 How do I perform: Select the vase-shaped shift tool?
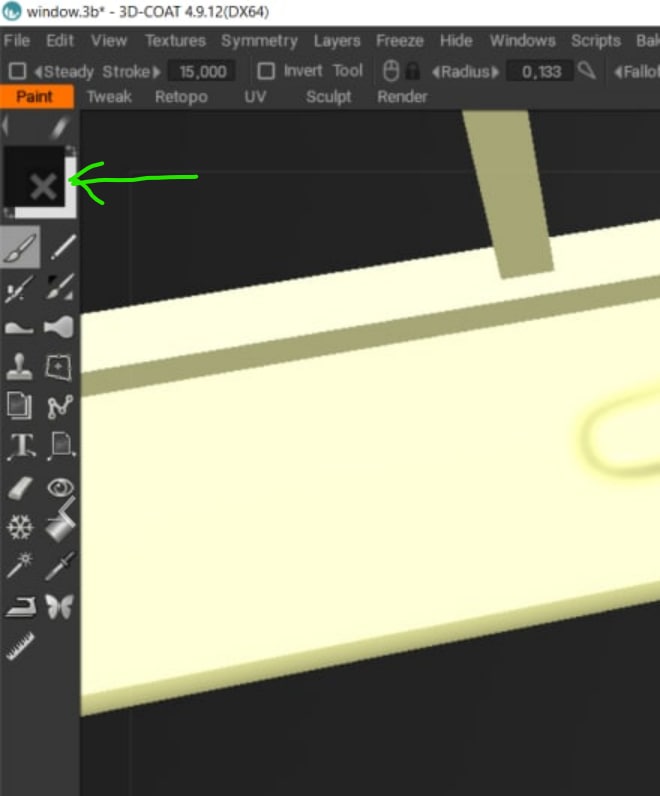pos(59,327)
